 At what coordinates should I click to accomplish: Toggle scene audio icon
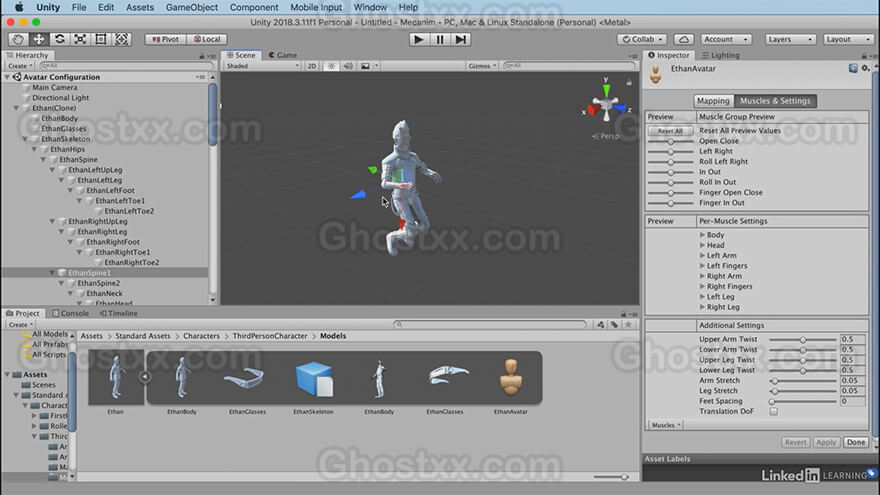pos(348,66)
